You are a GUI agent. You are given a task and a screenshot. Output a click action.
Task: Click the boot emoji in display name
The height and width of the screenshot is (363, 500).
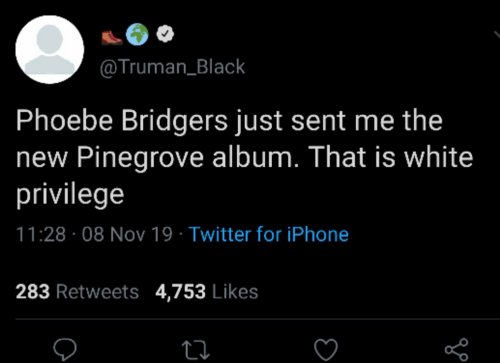[x=112, y=37]
